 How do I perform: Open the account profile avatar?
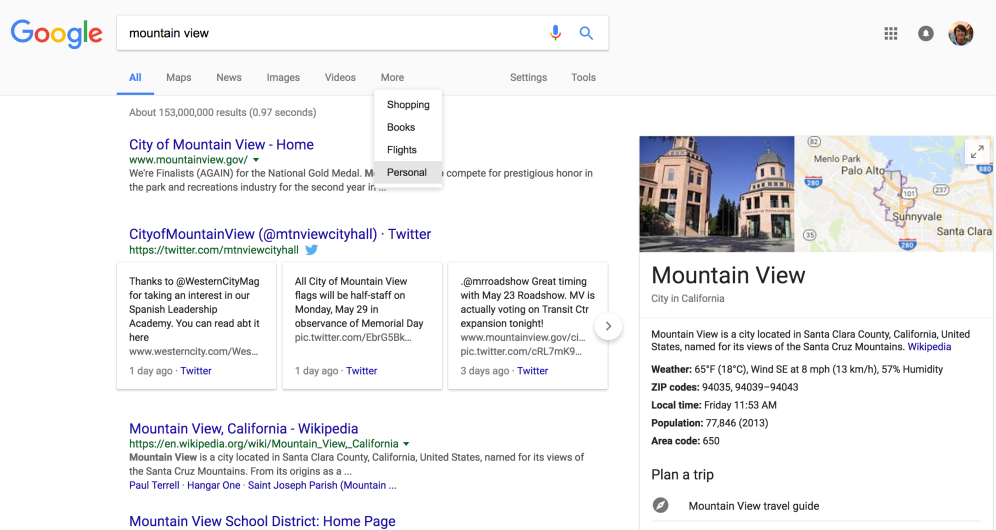click(961, 34)
